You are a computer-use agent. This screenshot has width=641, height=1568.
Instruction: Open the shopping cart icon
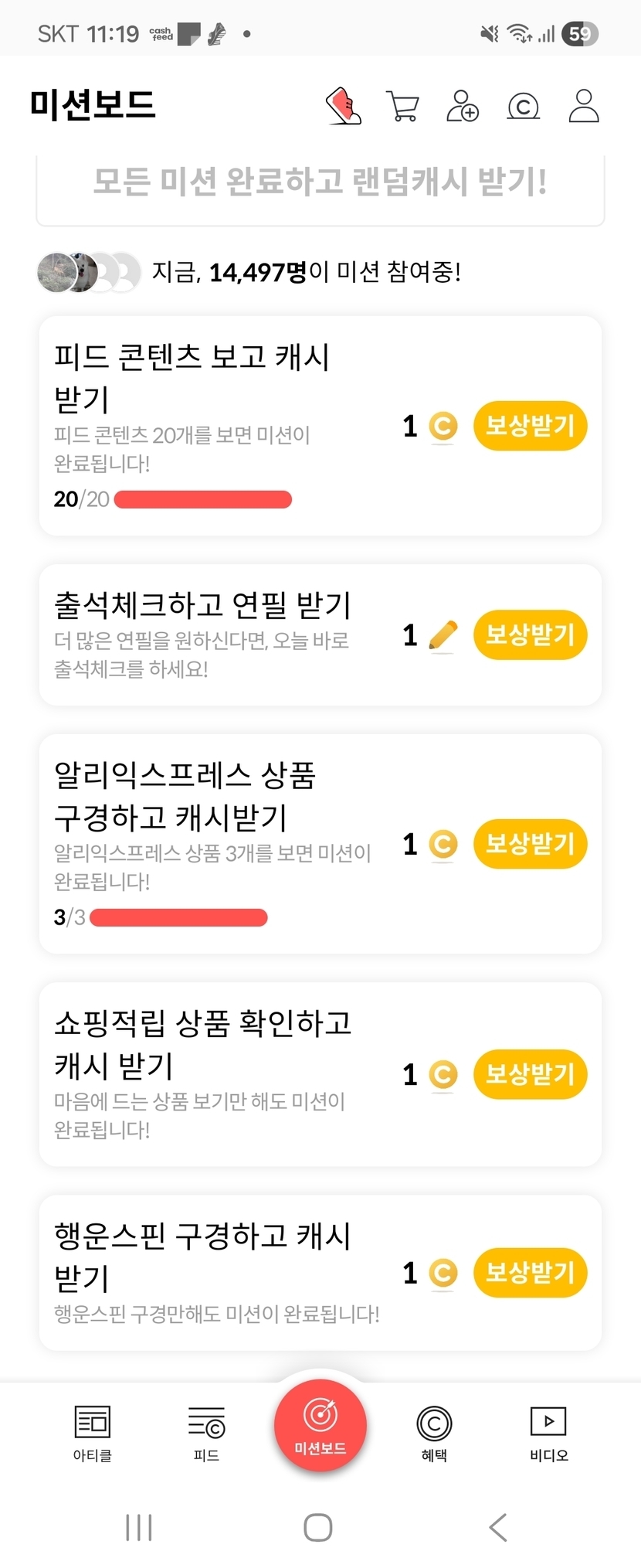tap(402, 107)
